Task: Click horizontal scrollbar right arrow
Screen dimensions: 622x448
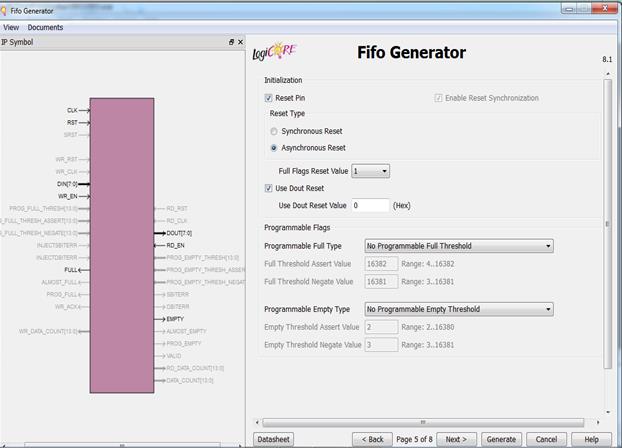Action: (598, 422)
